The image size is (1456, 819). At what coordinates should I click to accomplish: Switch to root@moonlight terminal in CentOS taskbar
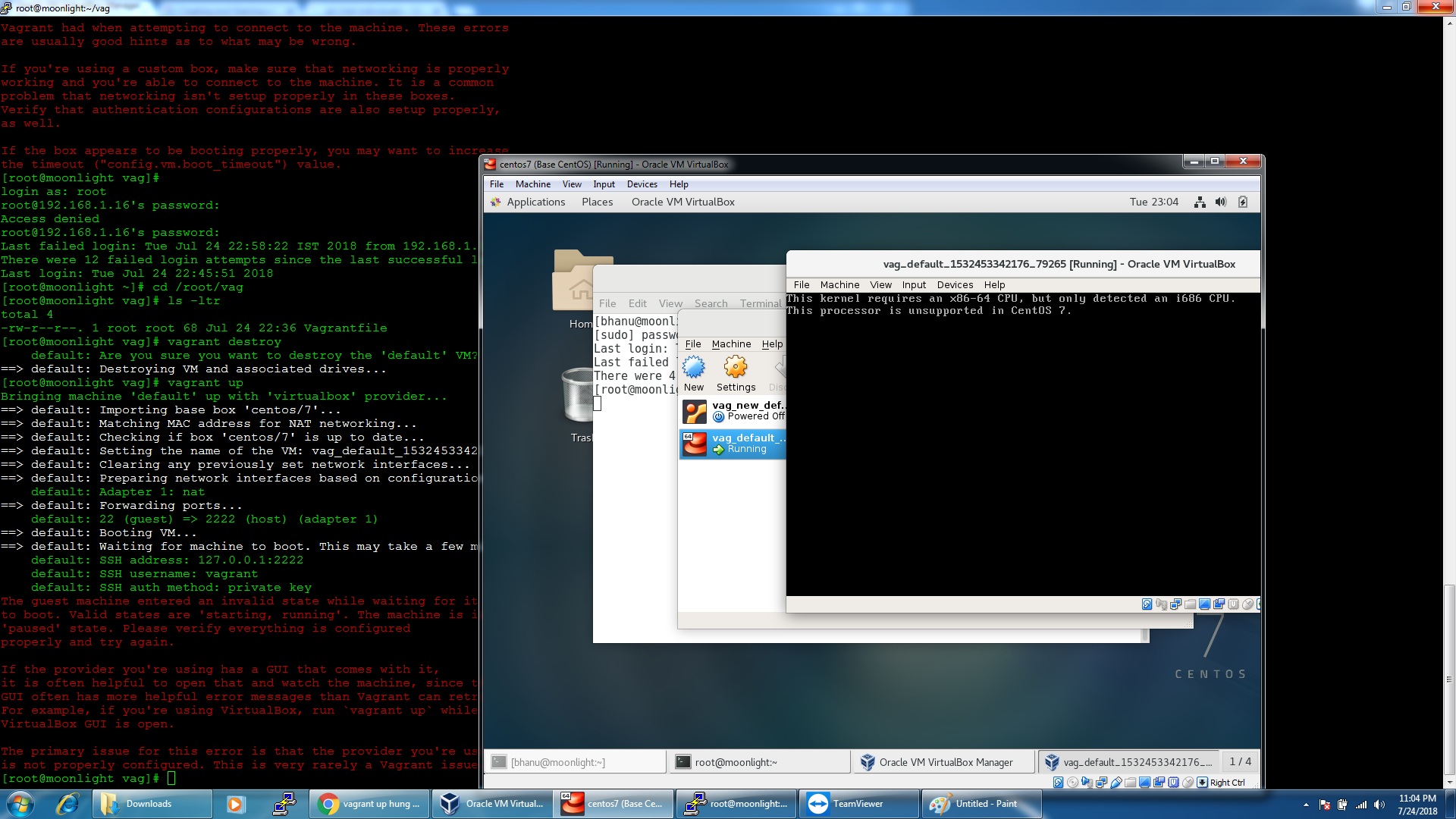[x=759, y=762]
